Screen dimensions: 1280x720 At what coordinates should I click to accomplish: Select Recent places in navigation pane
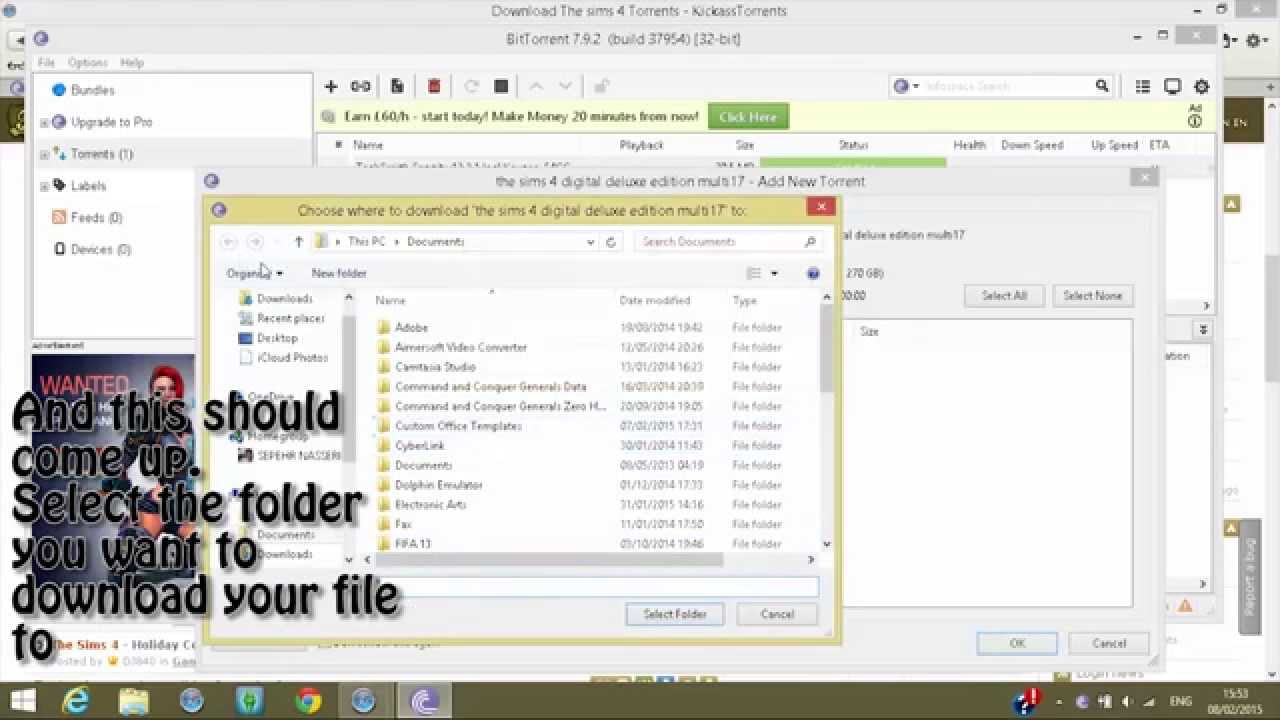tap(291, 318)
